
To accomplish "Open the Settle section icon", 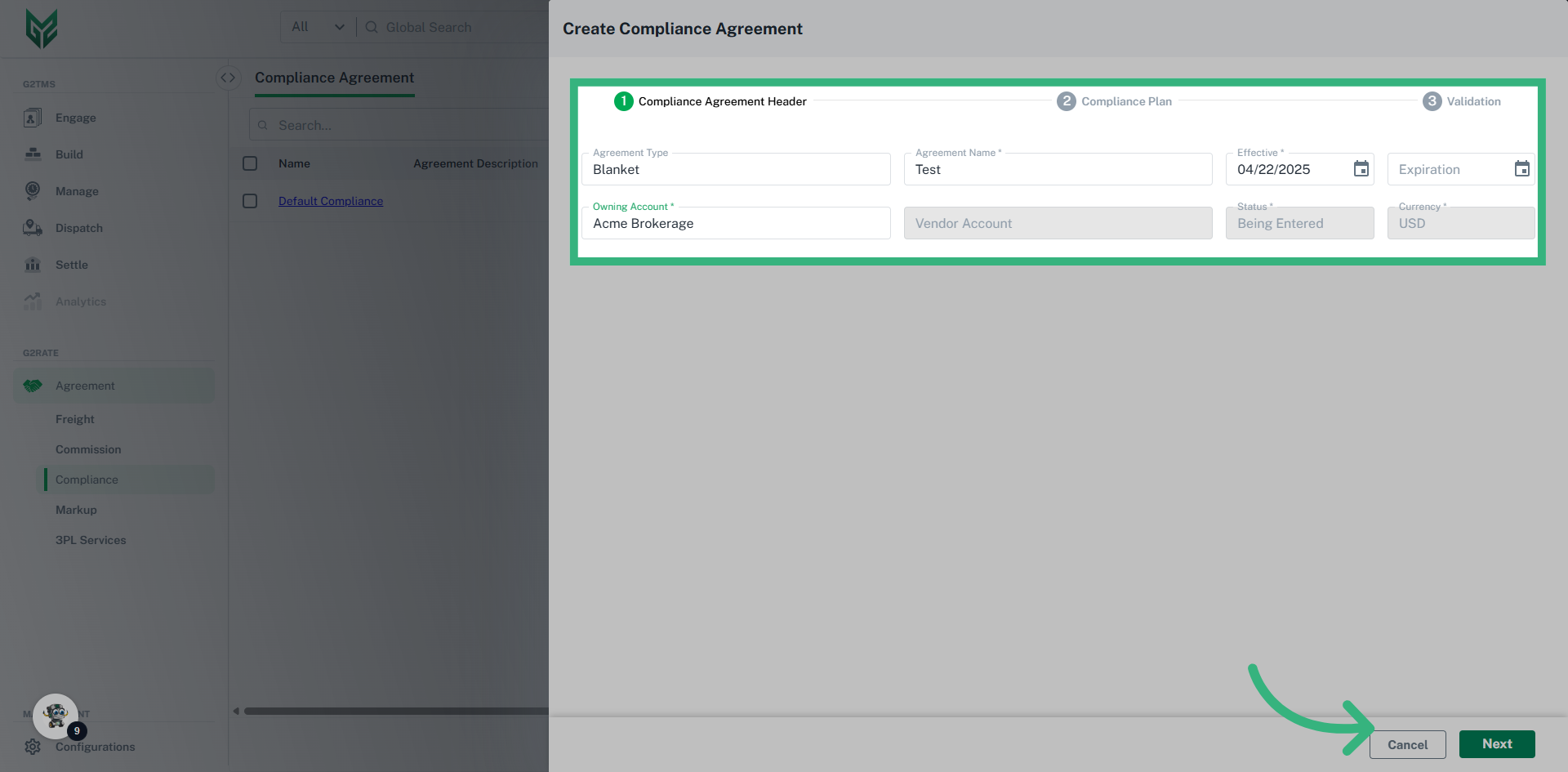I will click(x=33, y=265).
